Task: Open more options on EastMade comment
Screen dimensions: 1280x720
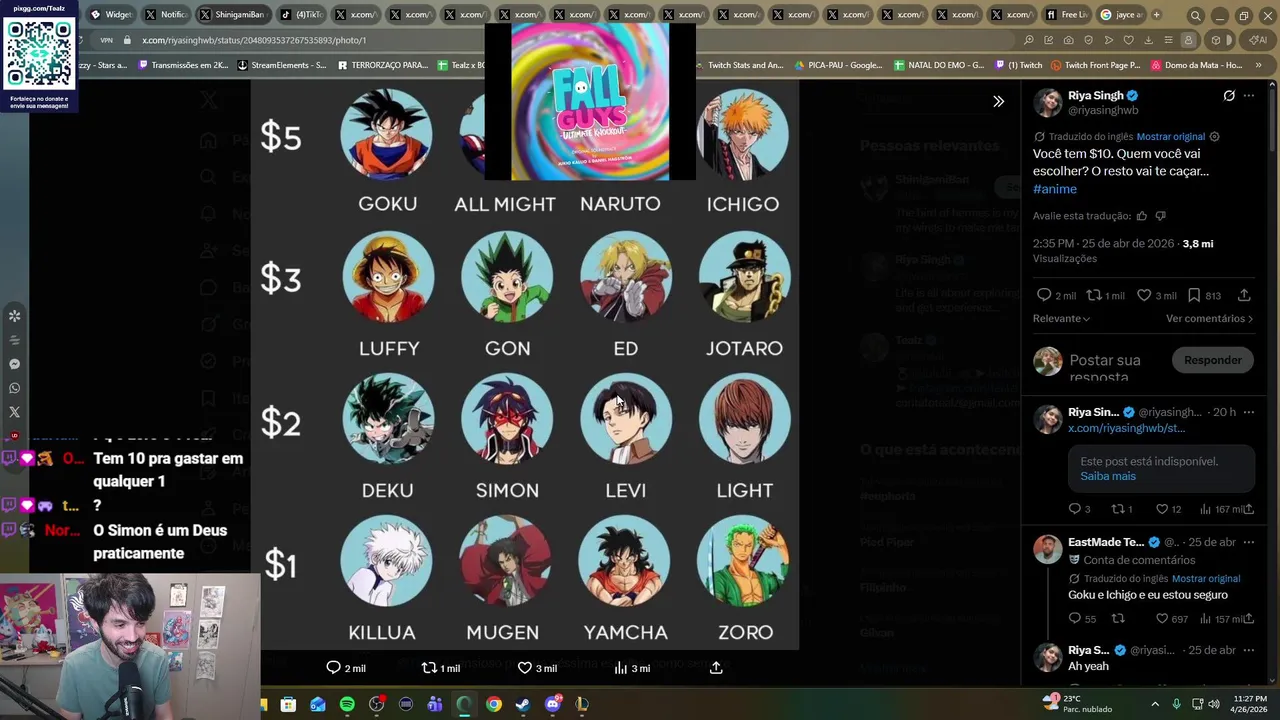Action: pos(1248,542)
